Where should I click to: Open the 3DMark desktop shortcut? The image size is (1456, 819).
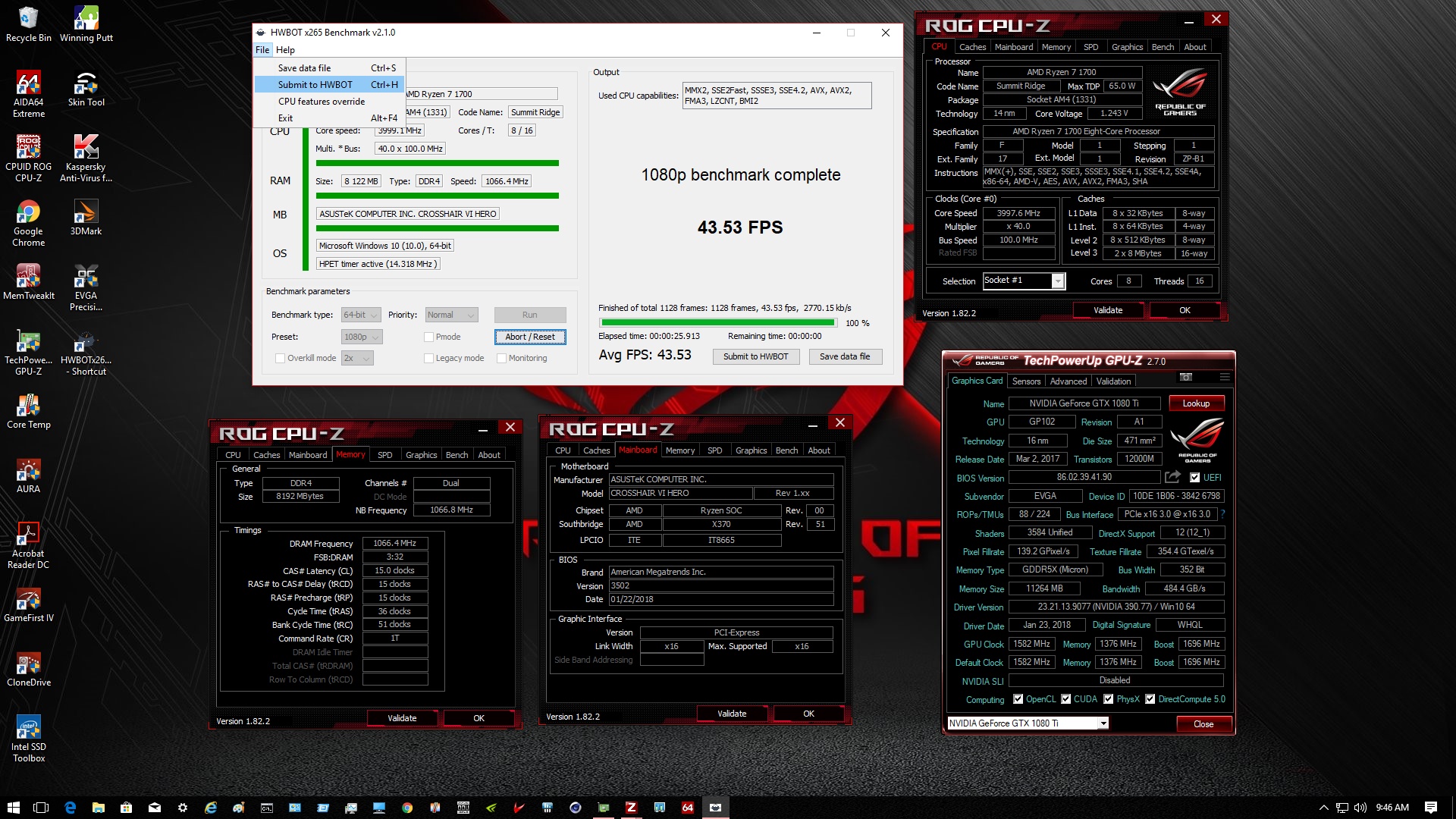(x=86, y=218)
